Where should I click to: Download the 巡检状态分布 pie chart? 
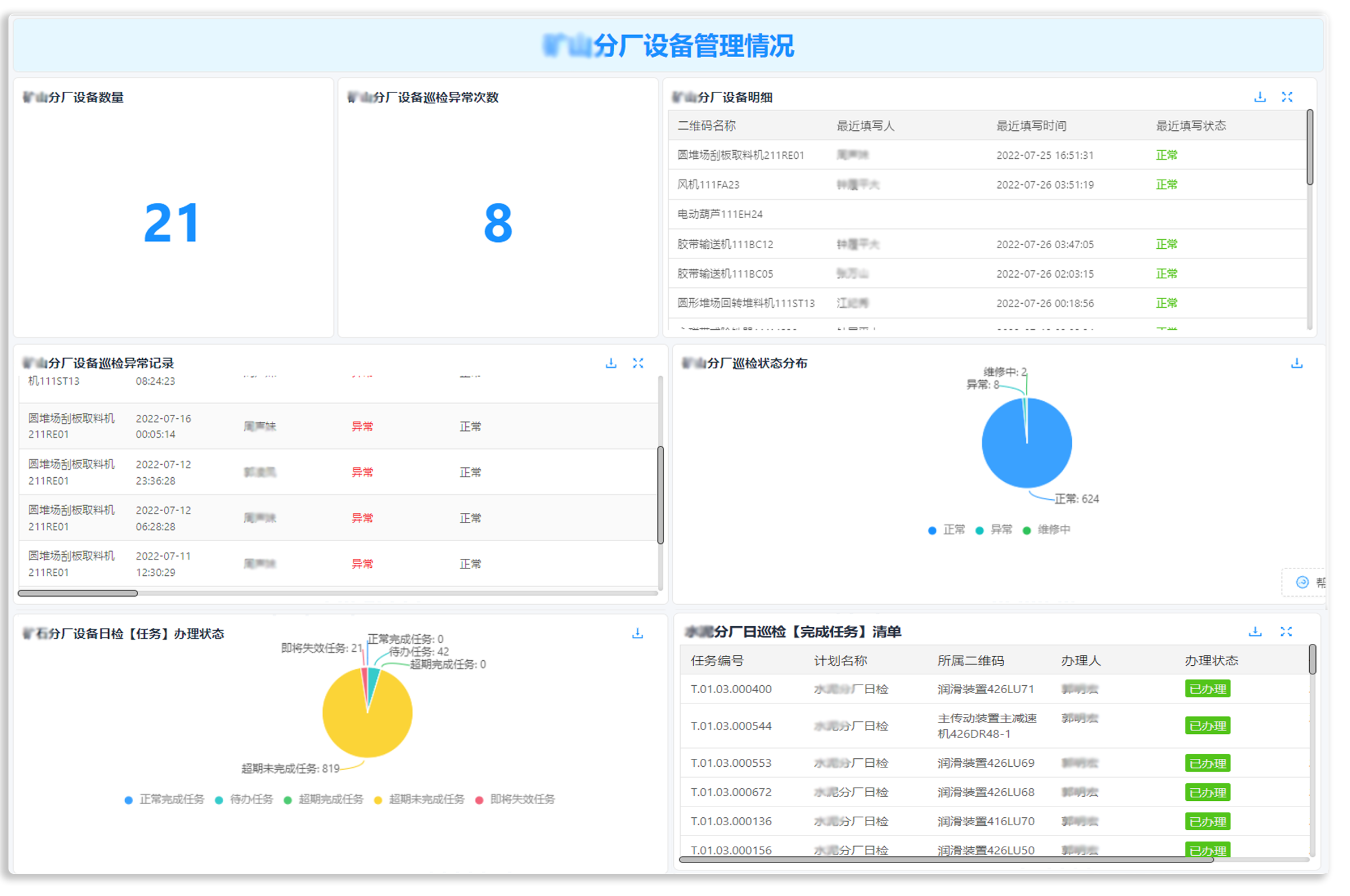[x=1296, y=363]
